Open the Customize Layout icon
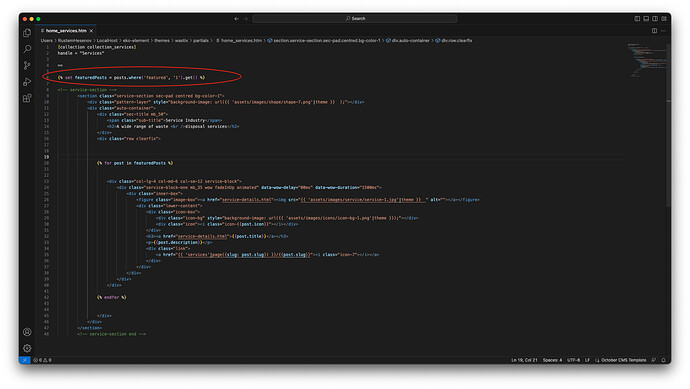 coord(664,18)
